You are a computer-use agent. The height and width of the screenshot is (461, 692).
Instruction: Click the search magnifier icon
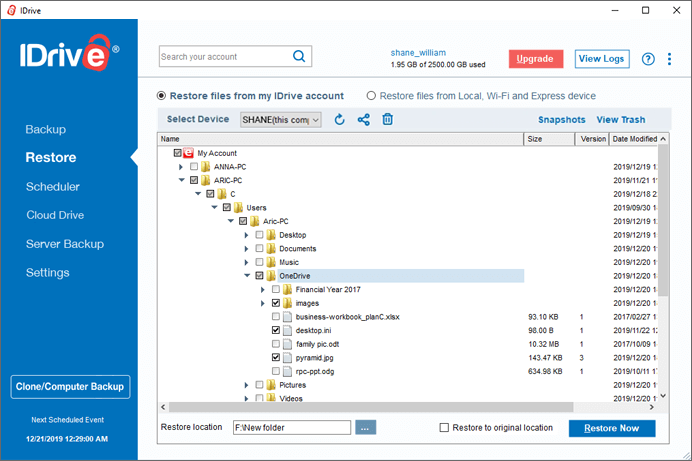(299, 56)
